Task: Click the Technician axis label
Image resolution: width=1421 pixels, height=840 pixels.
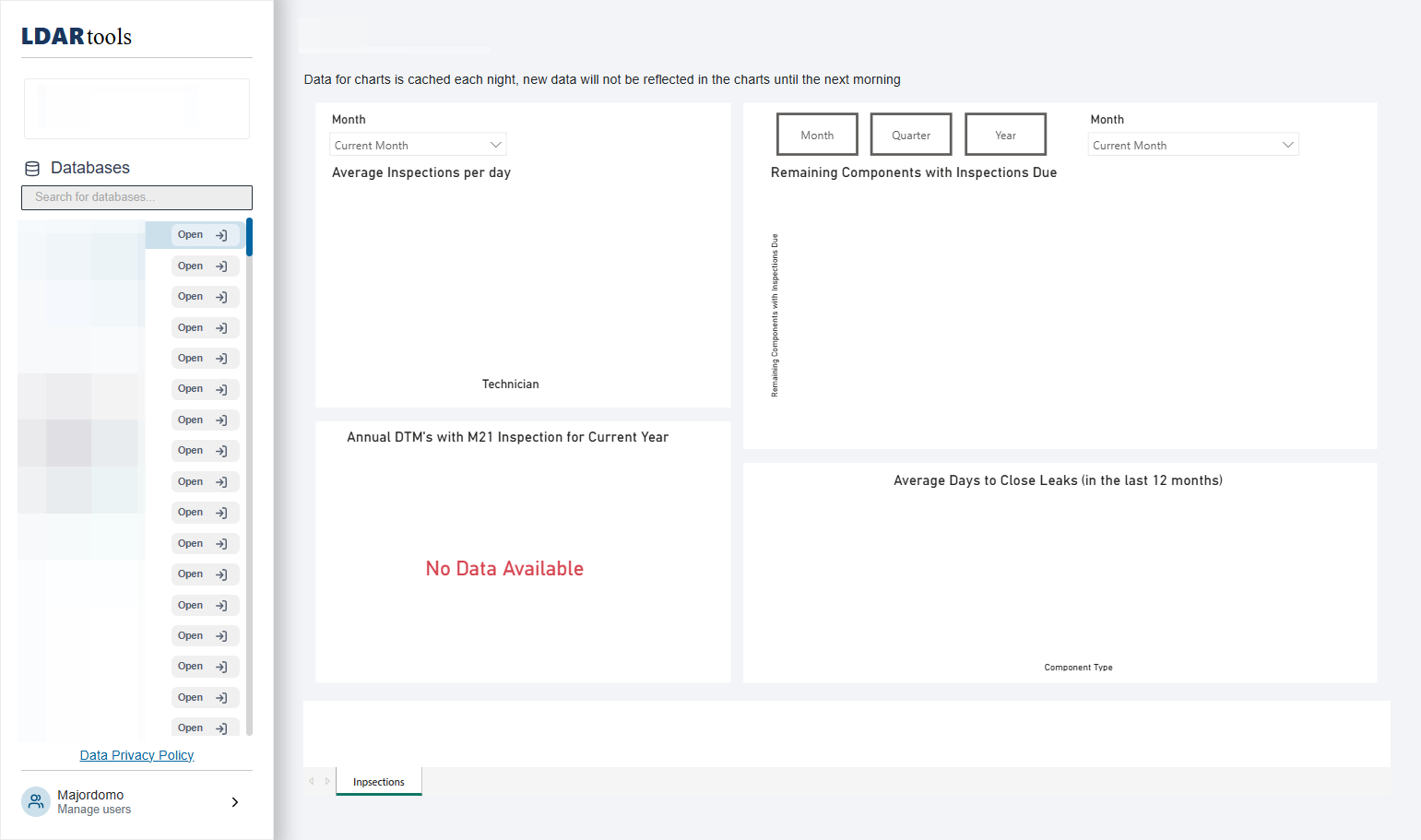Action: pos(511,385)
